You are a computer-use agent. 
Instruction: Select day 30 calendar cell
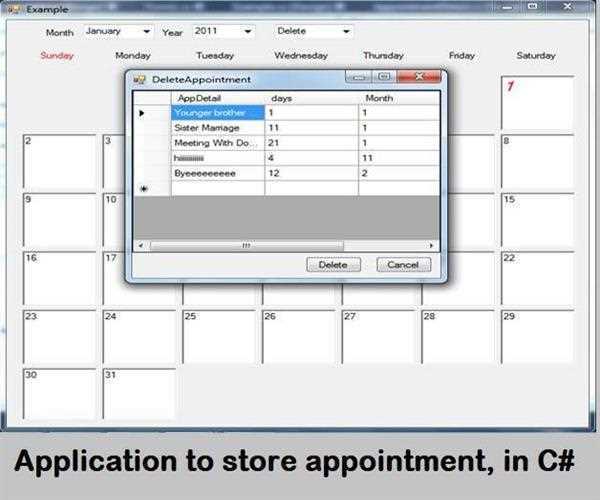point(60,394)
